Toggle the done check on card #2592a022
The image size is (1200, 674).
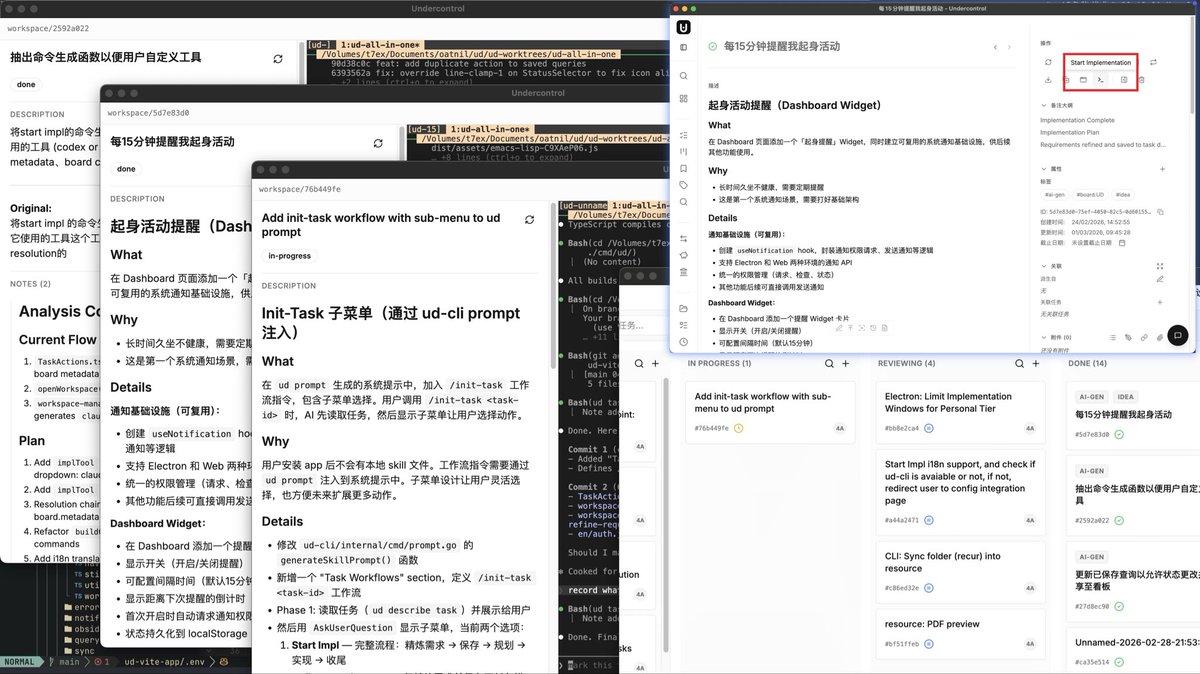1119,520
